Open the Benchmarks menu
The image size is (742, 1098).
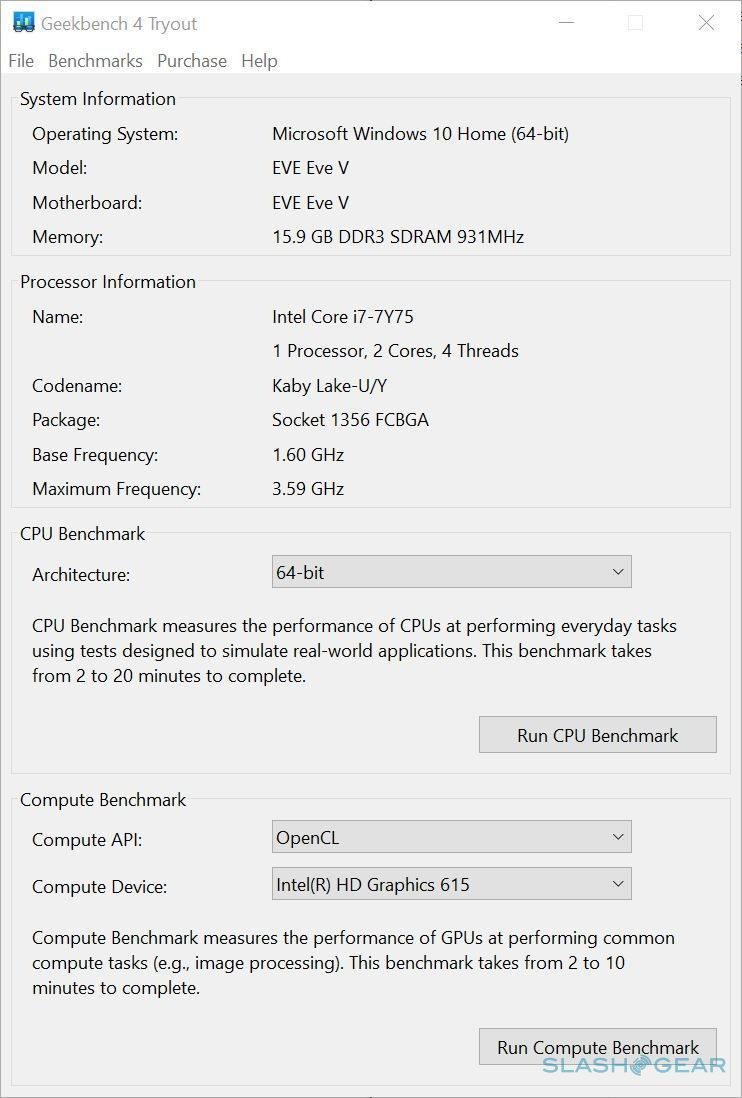[x=95, y=61]
